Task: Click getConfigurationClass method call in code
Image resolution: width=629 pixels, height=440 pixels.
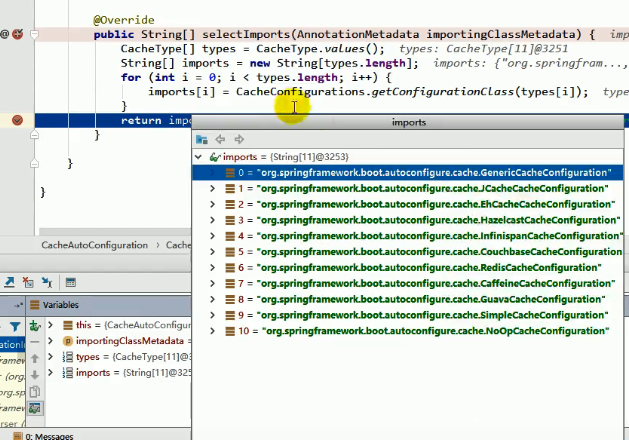Action: coord(442,92)
